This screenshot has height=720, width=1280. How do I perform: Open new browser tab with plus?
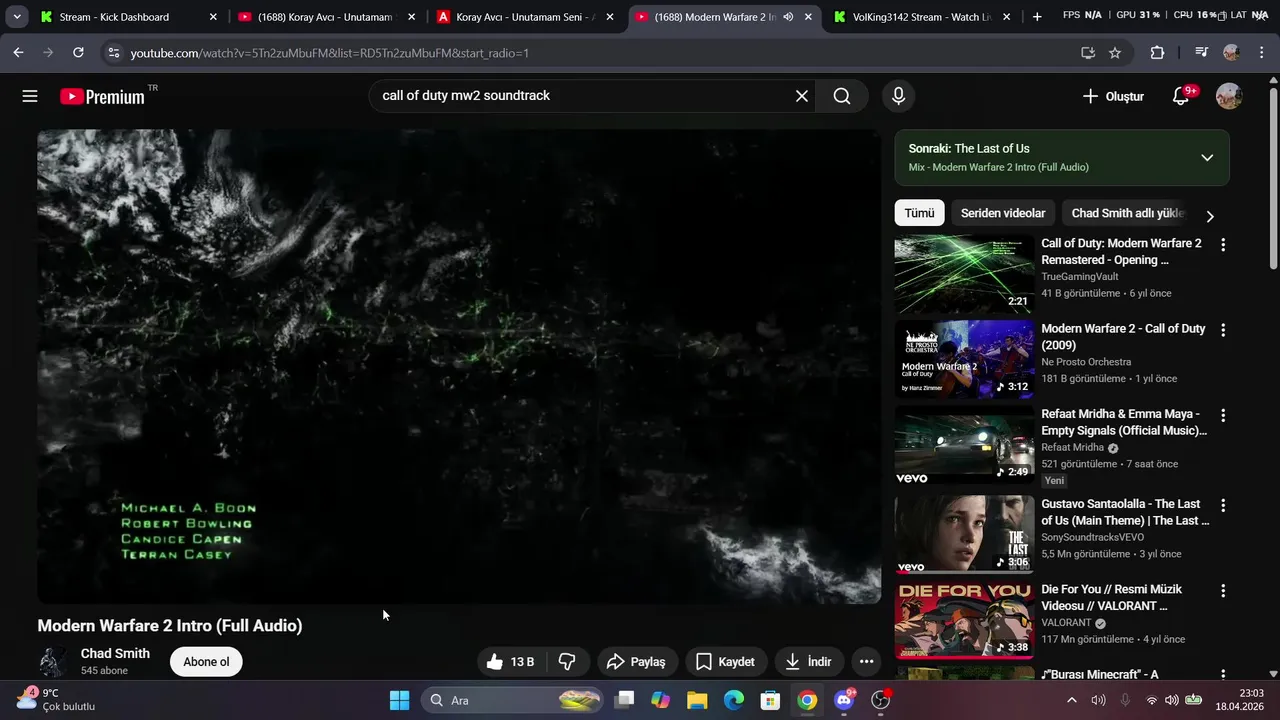(1037, 17)
